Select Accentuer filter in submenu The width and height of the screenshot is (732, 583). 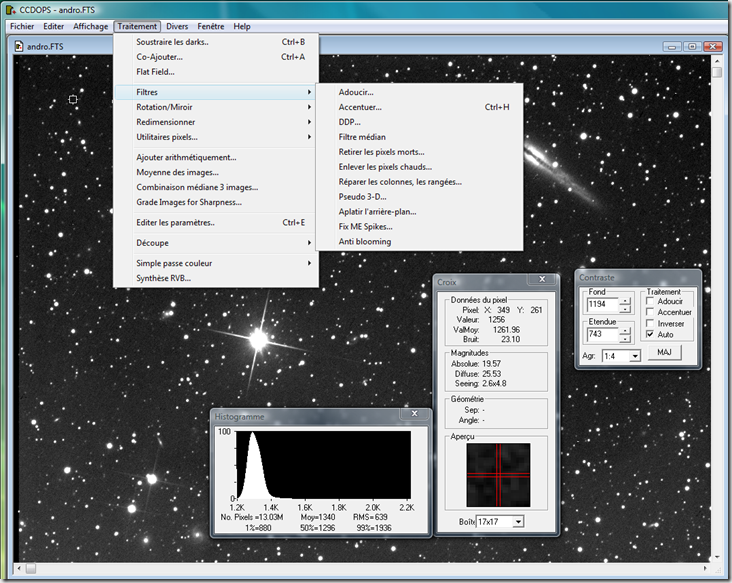click(419, 107)
